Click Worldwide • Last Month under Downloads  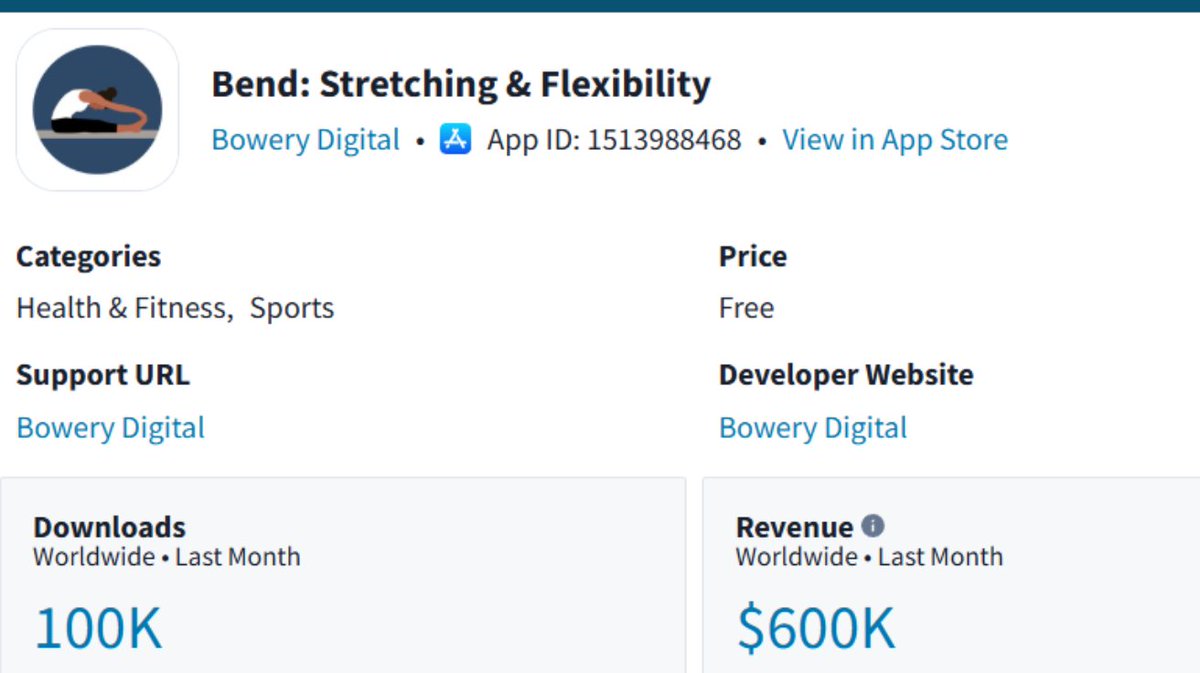pos(166,557)
